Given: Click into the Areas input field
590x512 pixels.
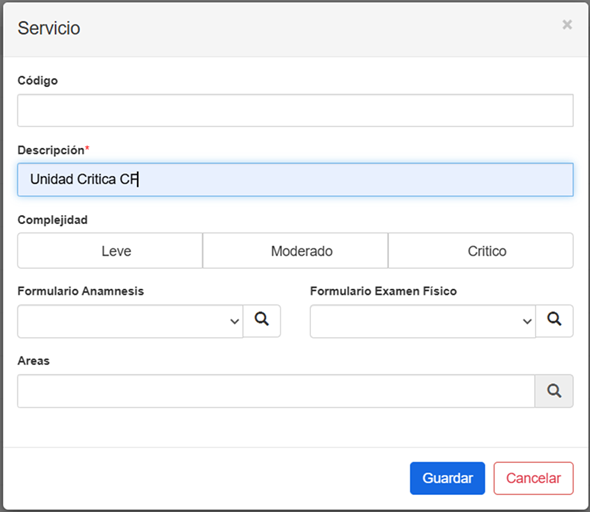Looking at the screenshot, I should click(276, 391).
